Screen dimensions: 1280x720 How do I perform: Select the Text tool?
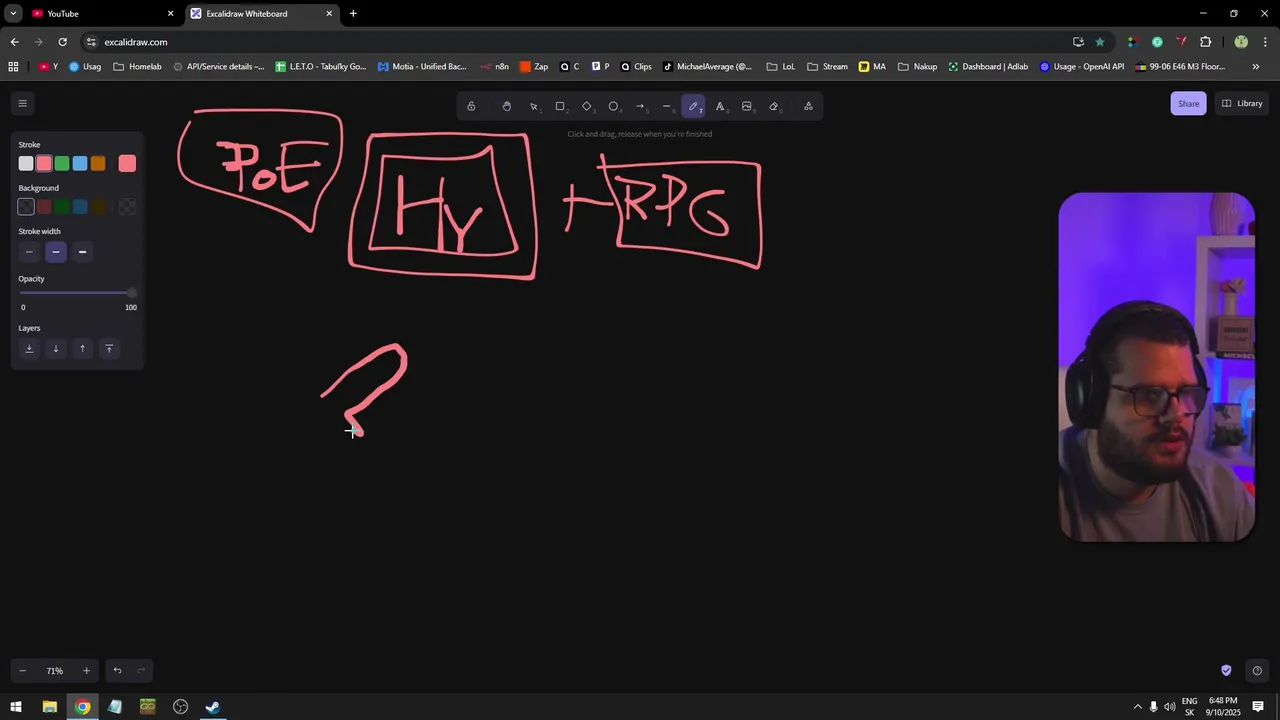(720, 106)
